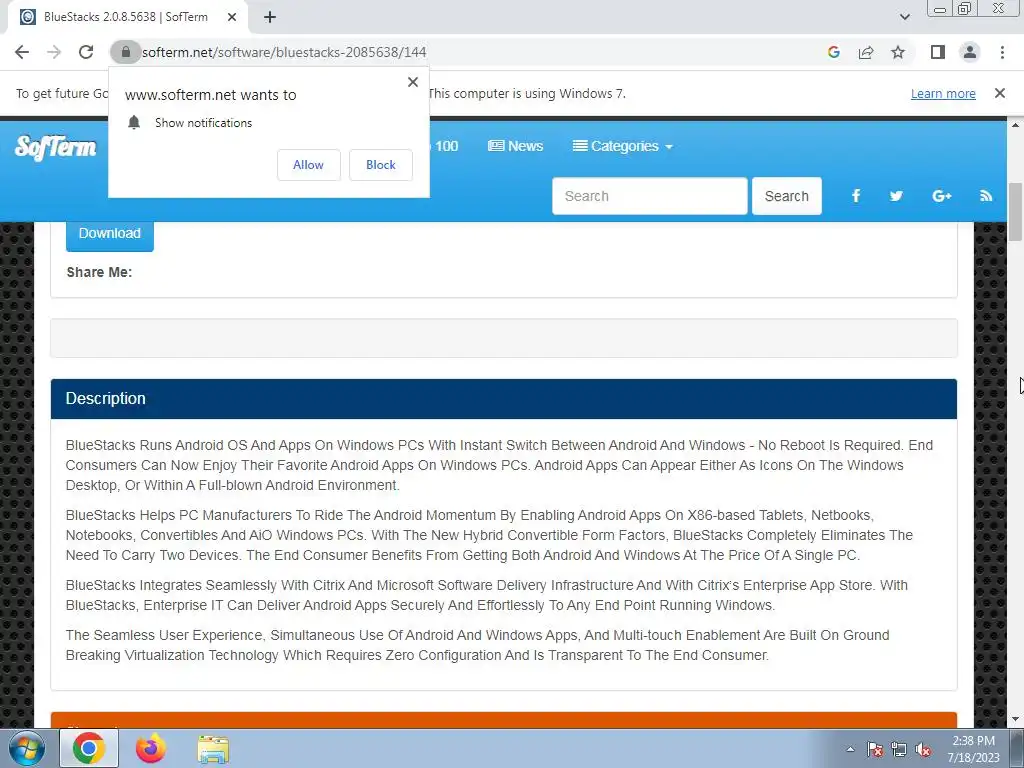Image resolution: width=1024 pixels, height=768 pixels.
Task: Reload the page with the refresh icon
Action: [x=86, y=52]
